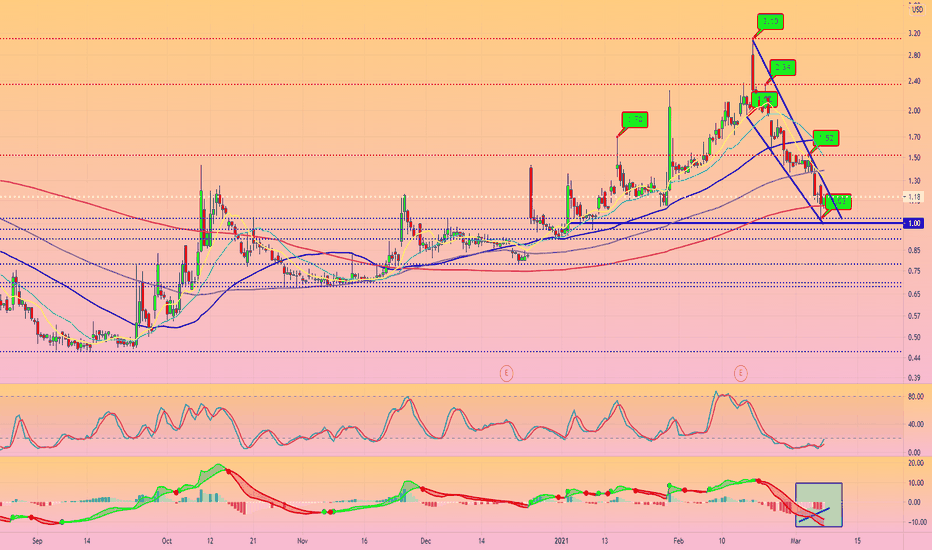
Task: Click the Dec label on the time axis
Action: pos(426,541)
